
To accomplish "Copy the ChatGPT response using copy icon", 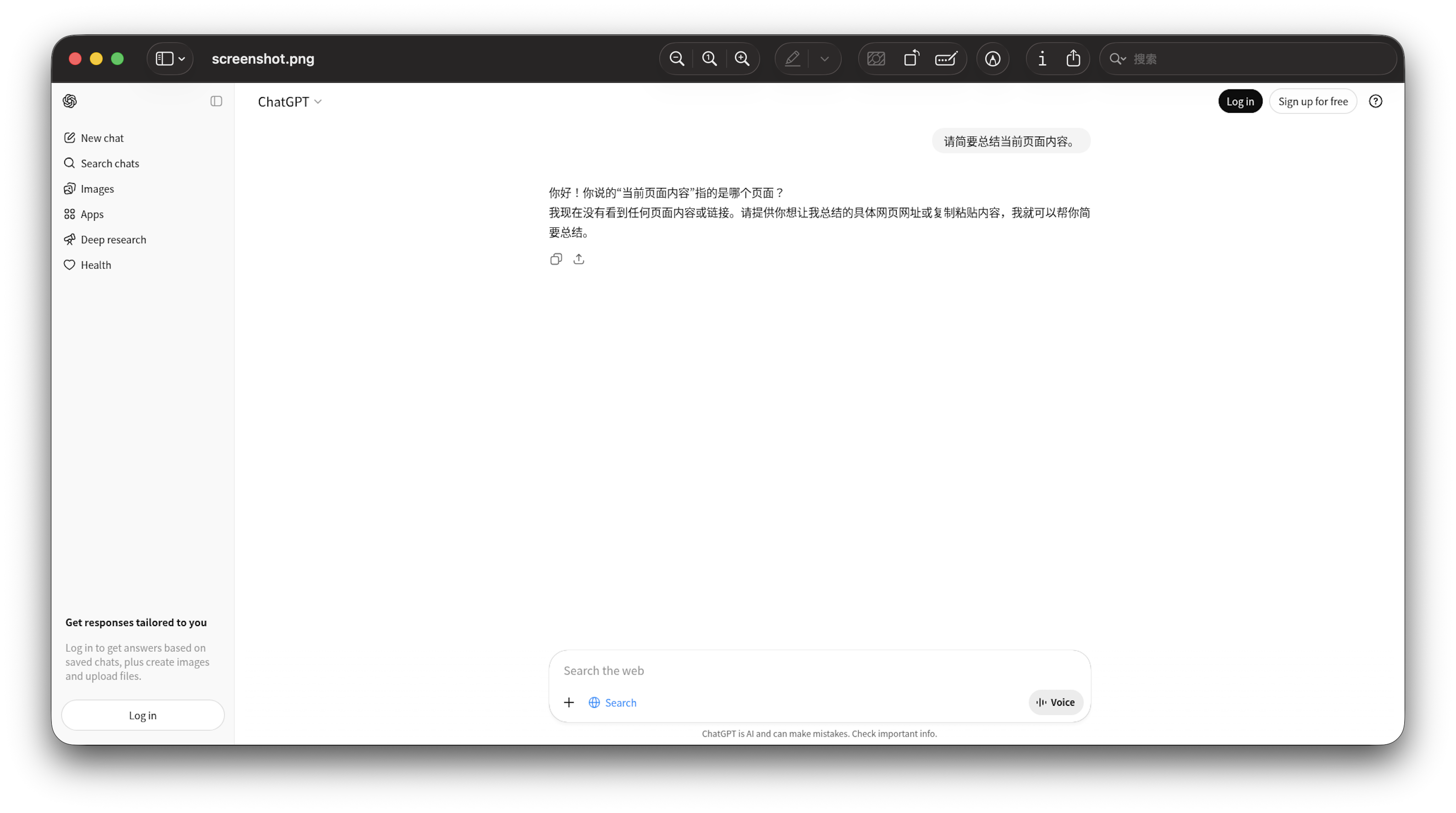I will (556, 259).
